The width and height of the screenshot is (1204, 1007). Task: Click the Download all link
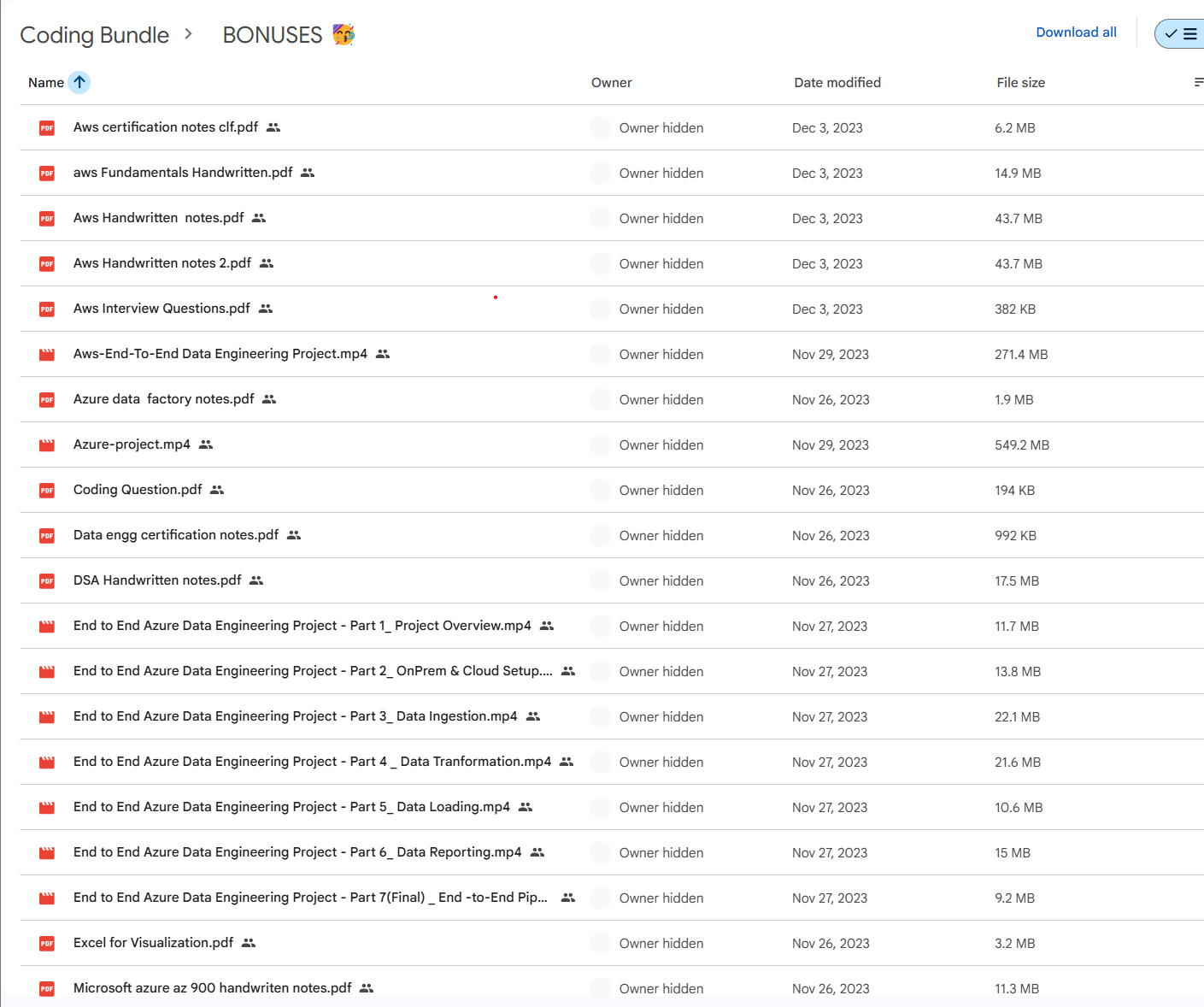[1076, 32]
